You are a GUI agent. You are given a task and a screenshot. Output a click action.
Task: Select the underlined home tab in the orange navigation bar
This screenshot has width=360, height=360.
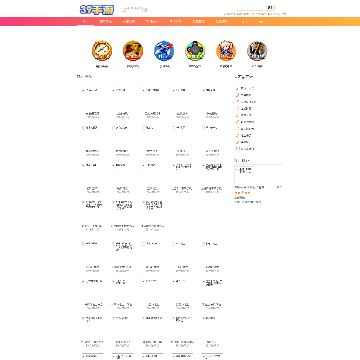tap(85, 22)
